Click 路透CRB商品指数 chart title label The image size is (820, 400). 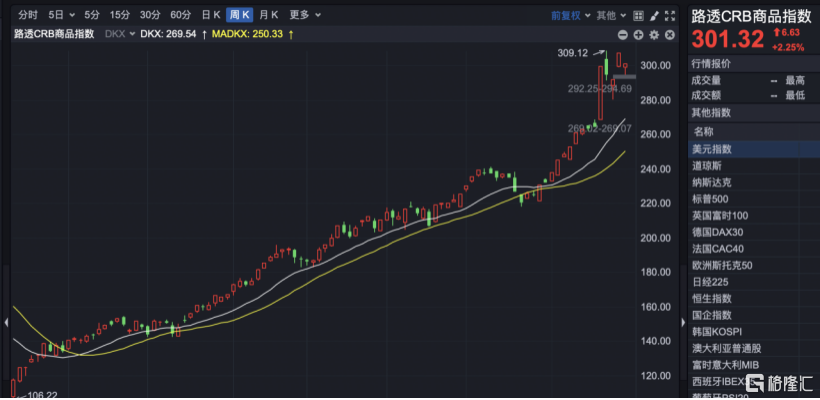[x=54, y=34]
